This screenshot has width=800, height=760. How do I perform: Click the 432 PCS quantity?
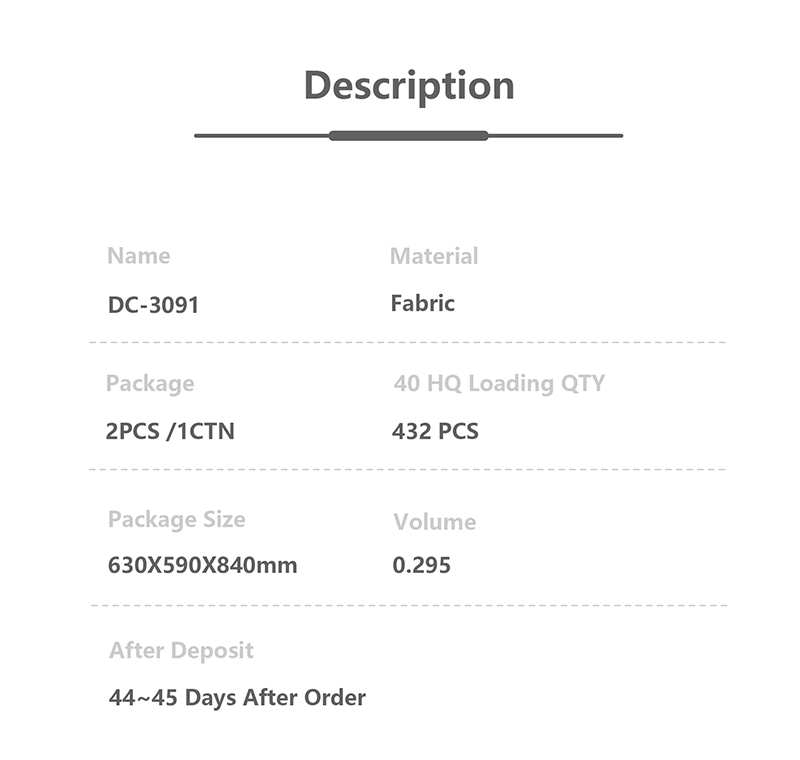pyautogui.click(x=435, y=432)
